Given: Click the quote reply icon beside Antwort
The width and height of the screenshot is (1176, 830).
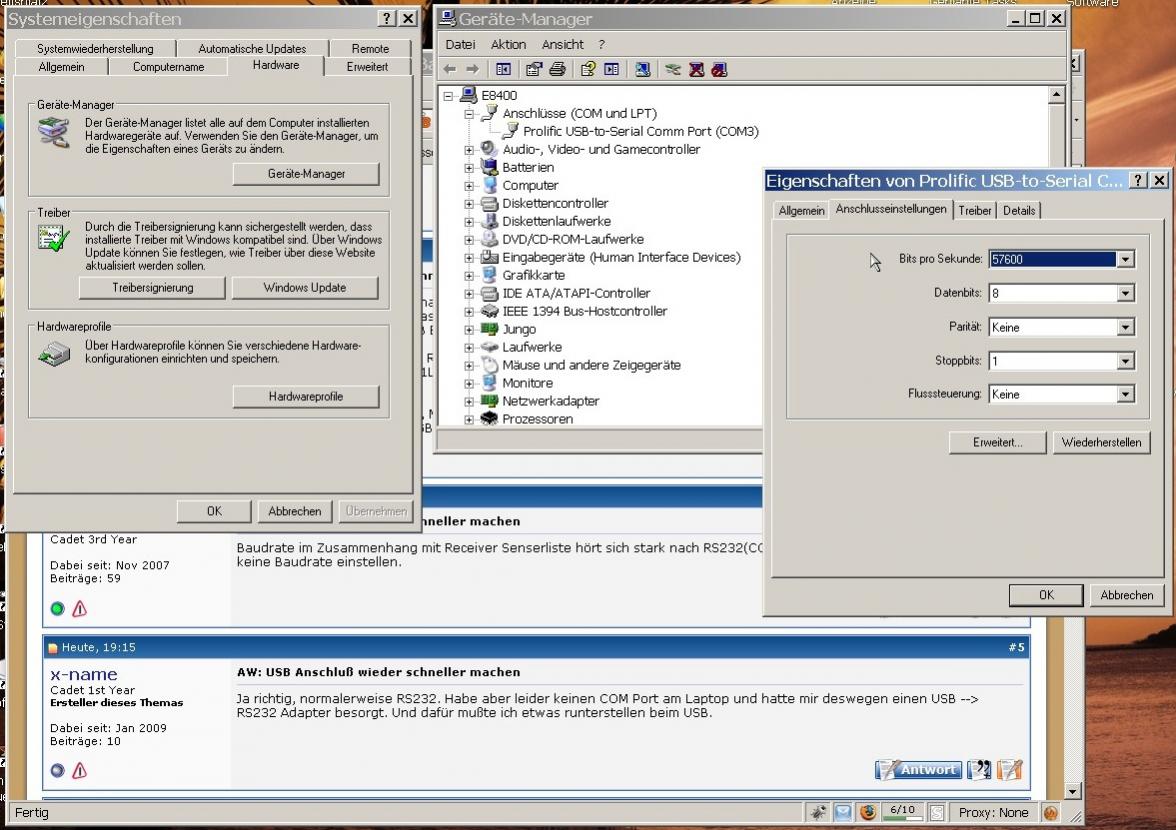Looking at the screenshot, I should [979, 769].
